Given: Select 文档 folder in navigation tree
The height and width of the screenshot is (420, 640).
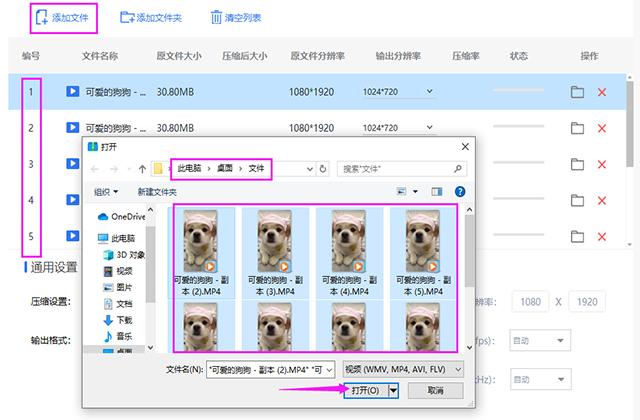Looking at the screenshot, I should (x=118, y=304).
